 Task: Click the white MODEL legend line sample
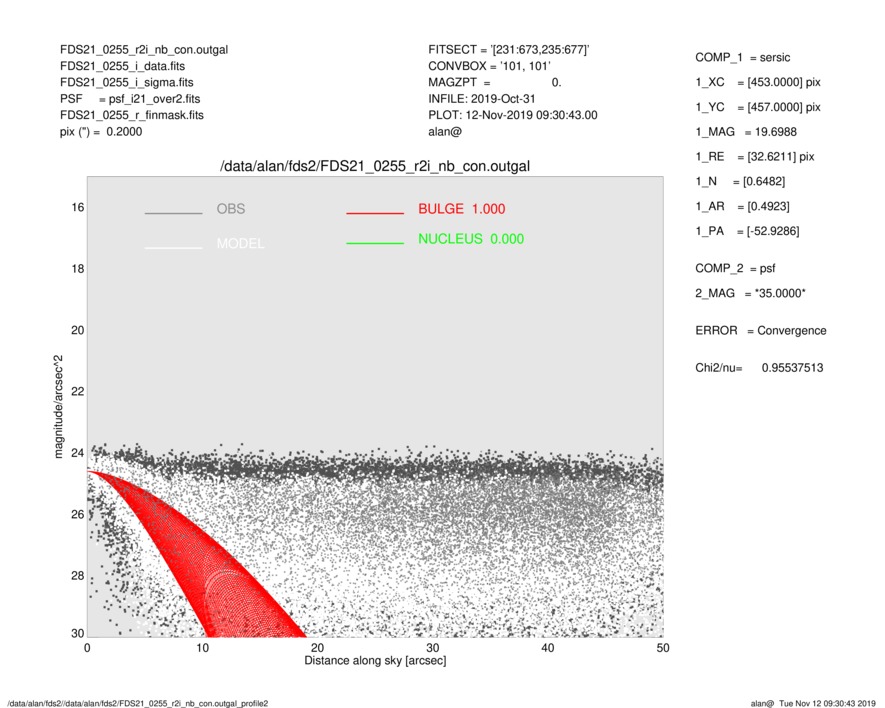click(173, 248)
